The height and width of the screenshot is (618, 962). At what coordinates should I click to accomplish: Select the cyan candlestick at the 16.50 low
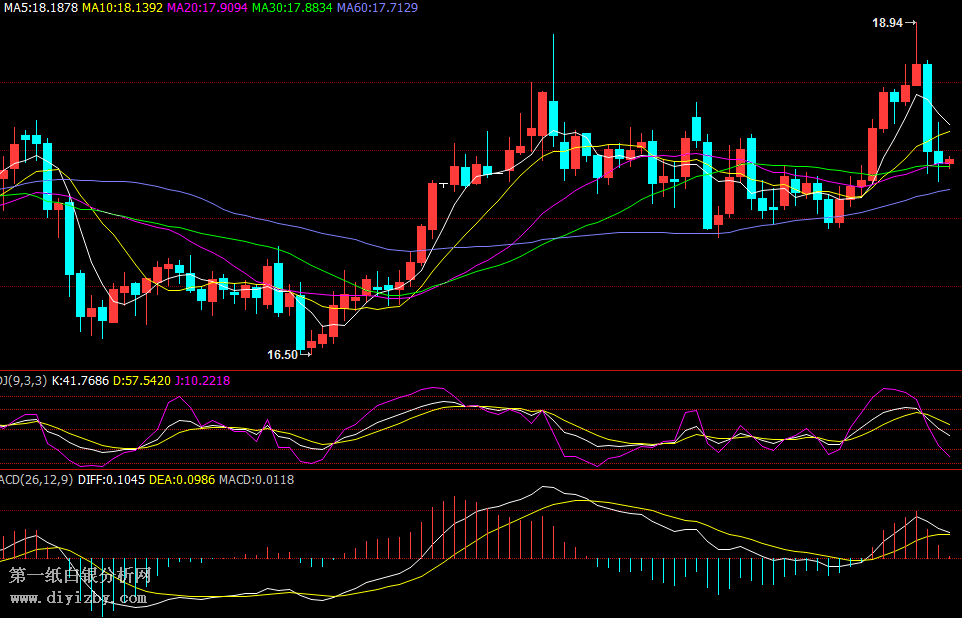(300, 322)
